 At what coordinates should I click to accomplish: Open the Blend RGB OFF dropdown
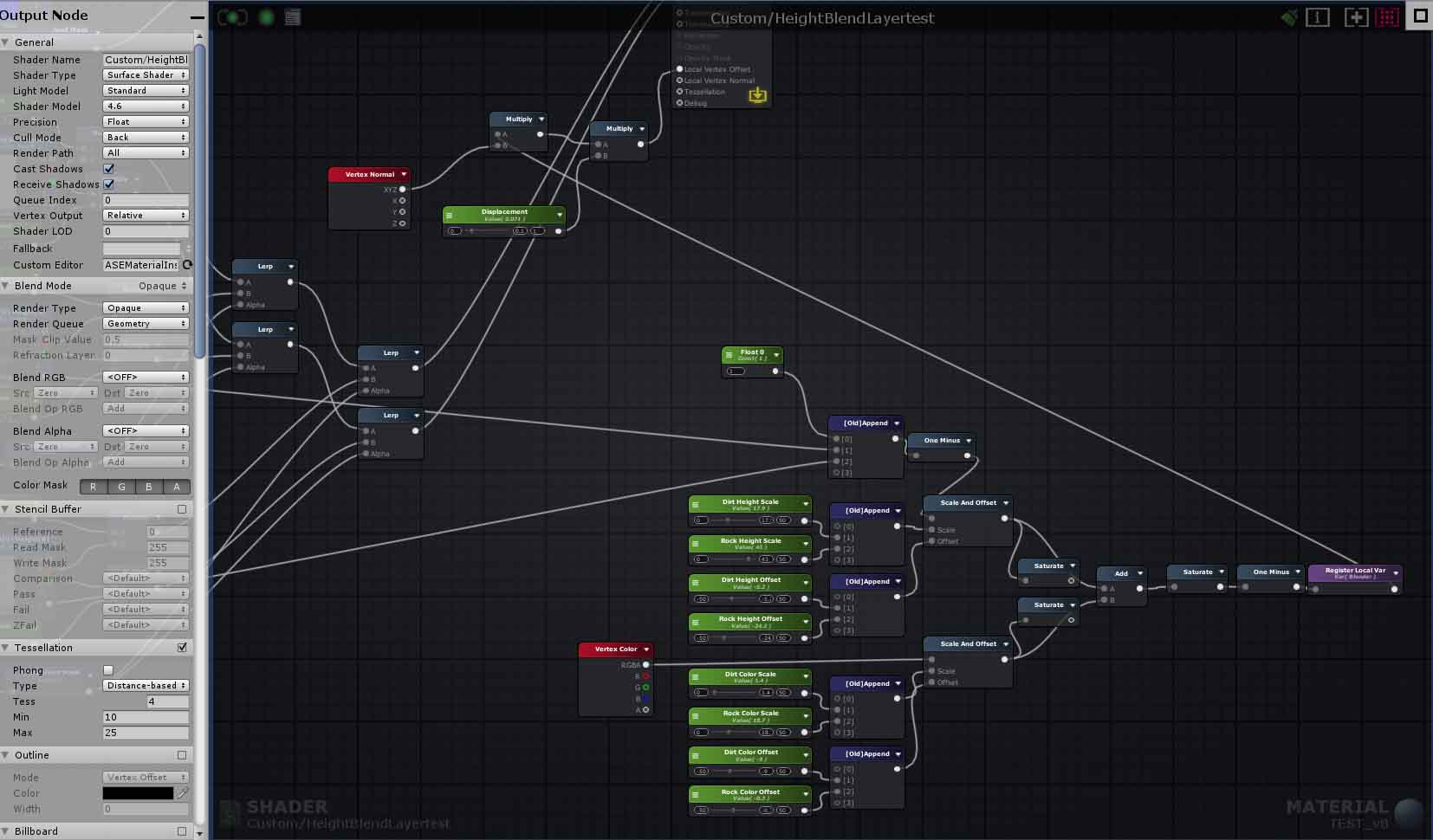click(x=146, y=378)
